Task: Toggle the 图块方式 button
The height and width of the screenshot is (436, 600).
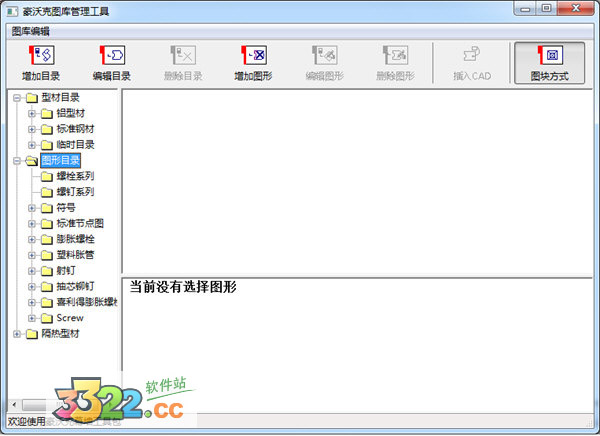Action: 549,63
